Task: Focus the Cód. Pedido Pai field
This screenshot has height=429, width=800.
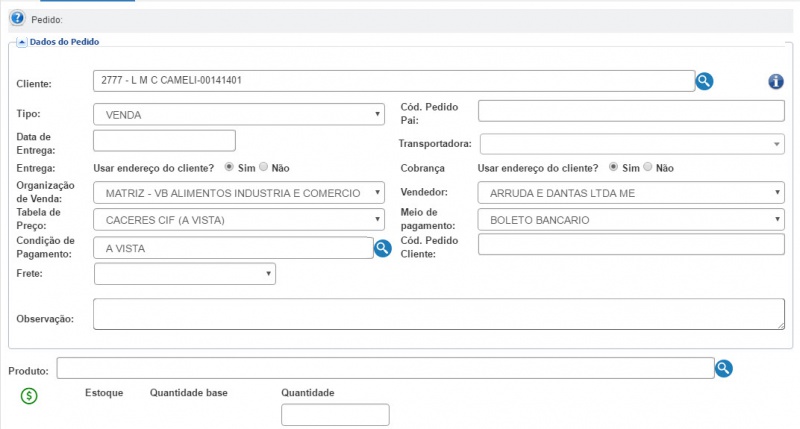Action: [631, 111]
